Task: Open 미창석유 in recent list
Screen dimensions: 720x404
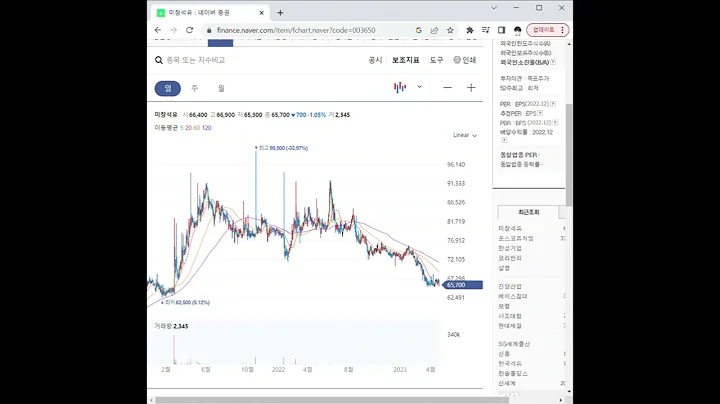Action: 510,228
